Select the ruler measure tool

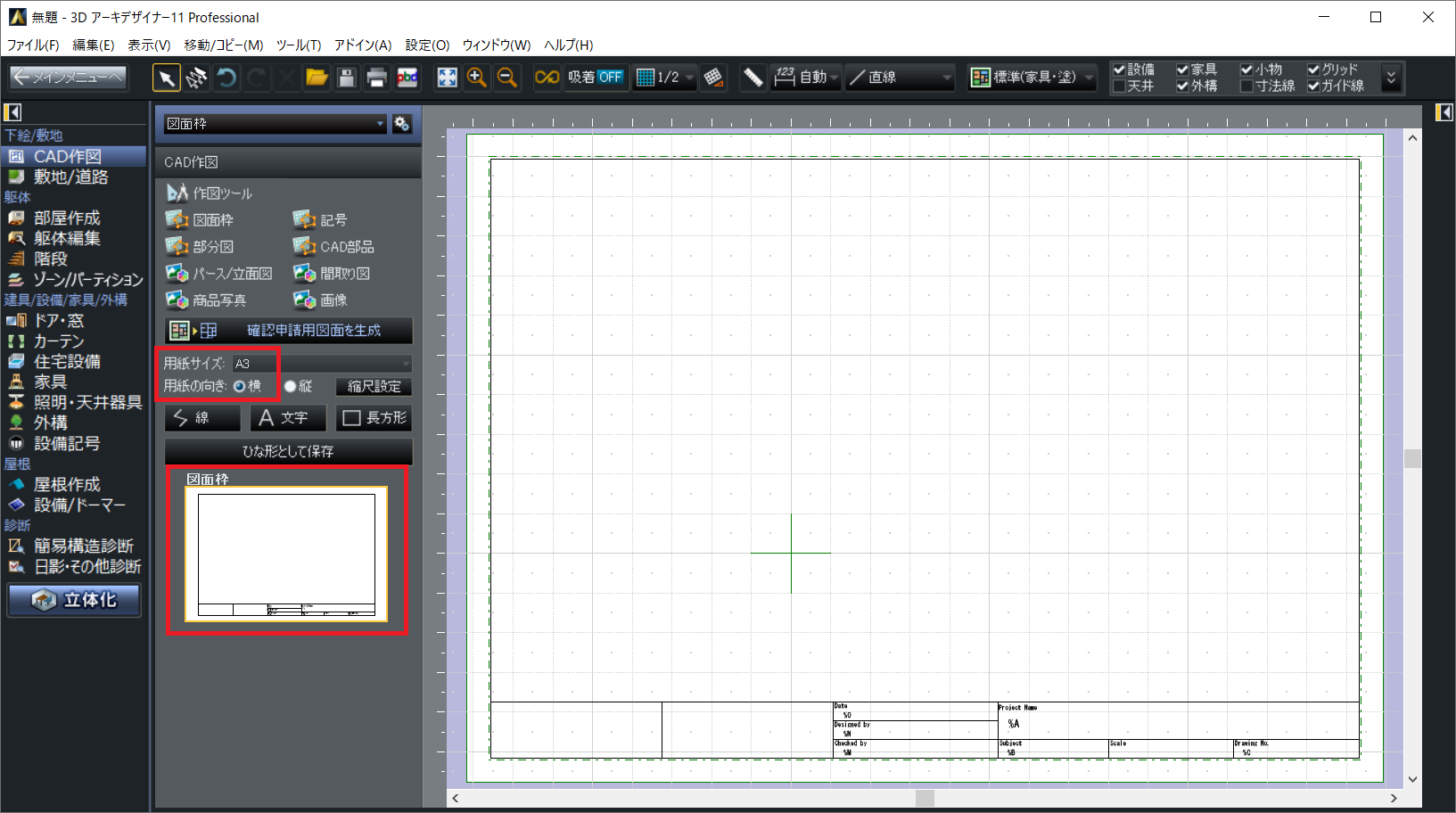(x=753, y=78)
